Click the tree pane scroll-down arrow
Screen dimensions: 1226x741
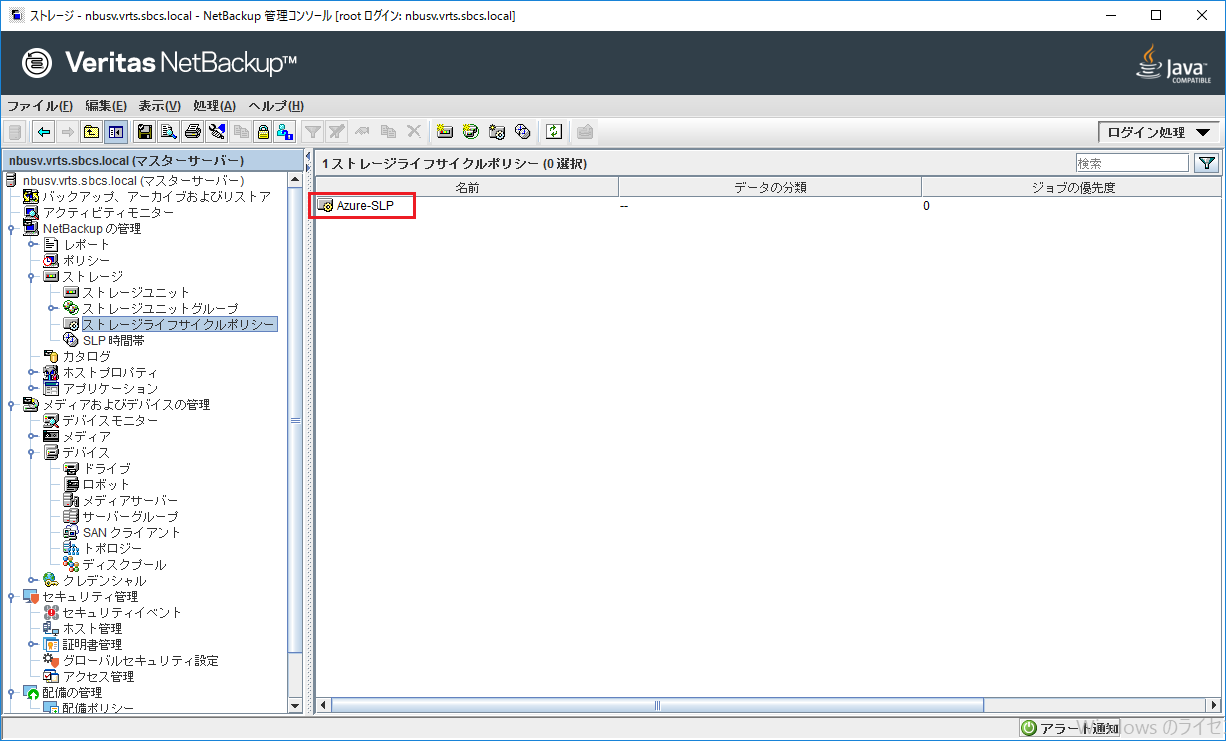(x=294, y=706)
